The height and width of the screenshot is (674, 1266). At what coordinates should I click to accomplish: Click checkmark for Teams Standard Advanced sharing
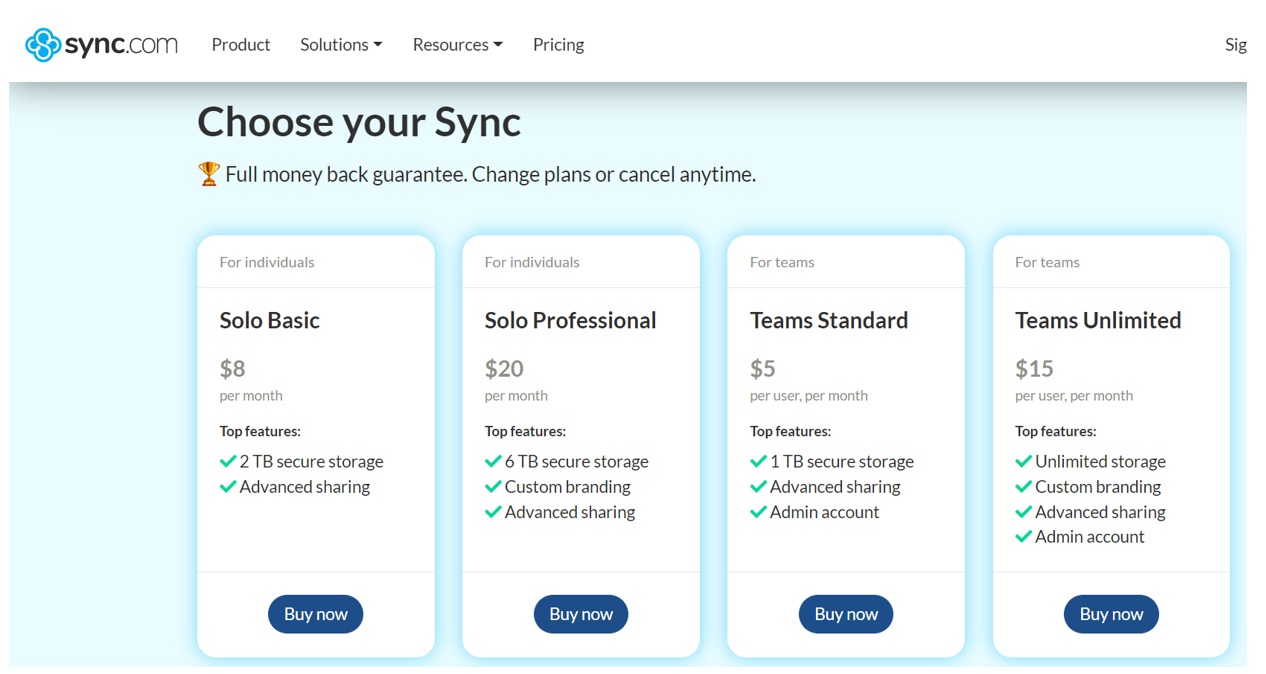click(758, 487)
